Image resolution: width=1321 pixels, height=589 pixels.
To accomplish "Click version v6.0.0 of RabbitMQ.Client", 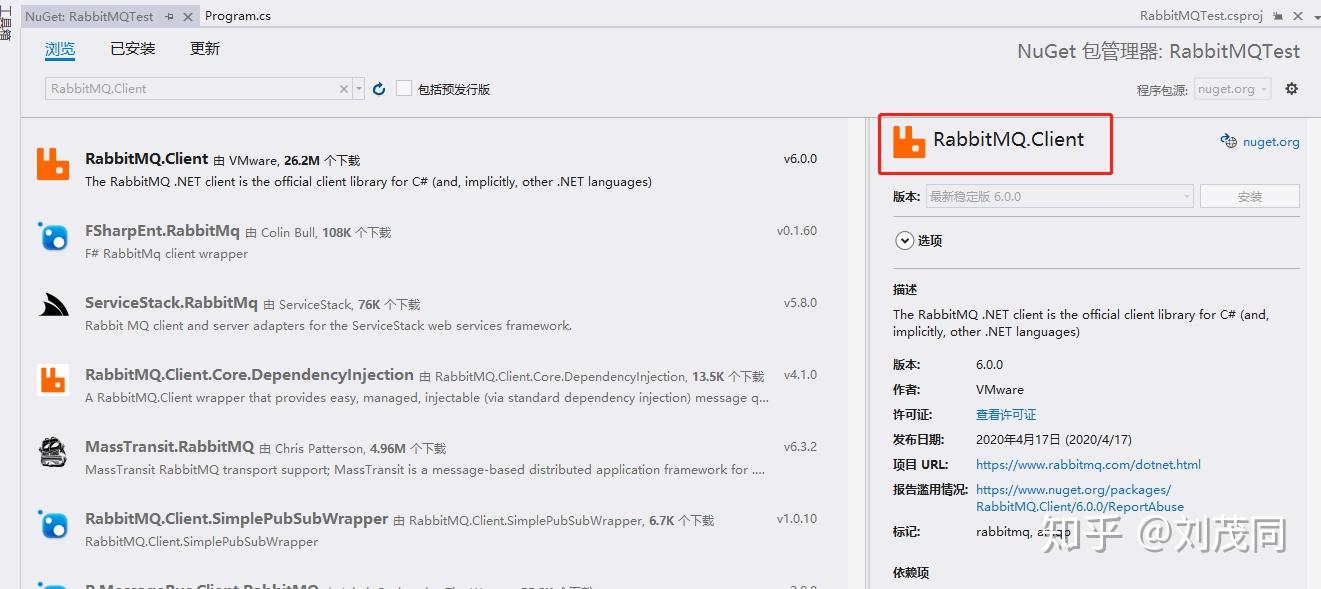I will click(x=800, y=159).
